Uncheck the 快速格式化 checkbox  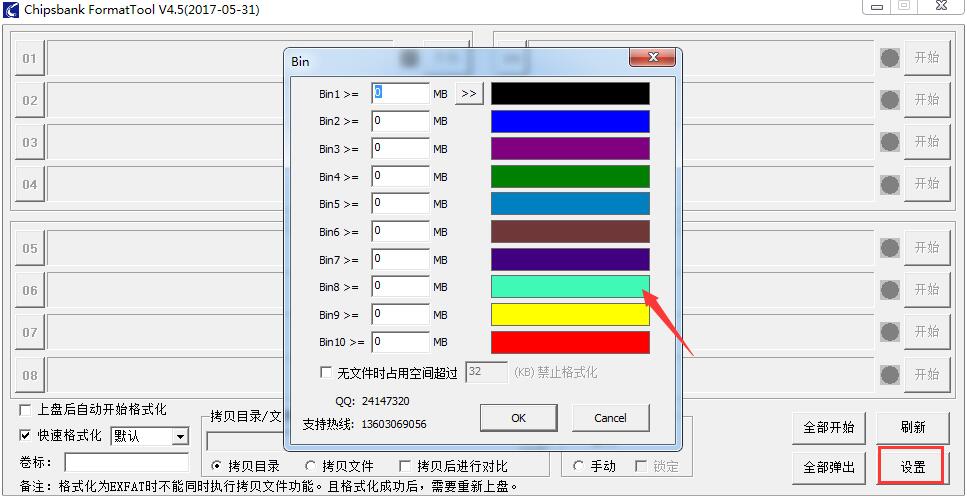click(25, 436)
